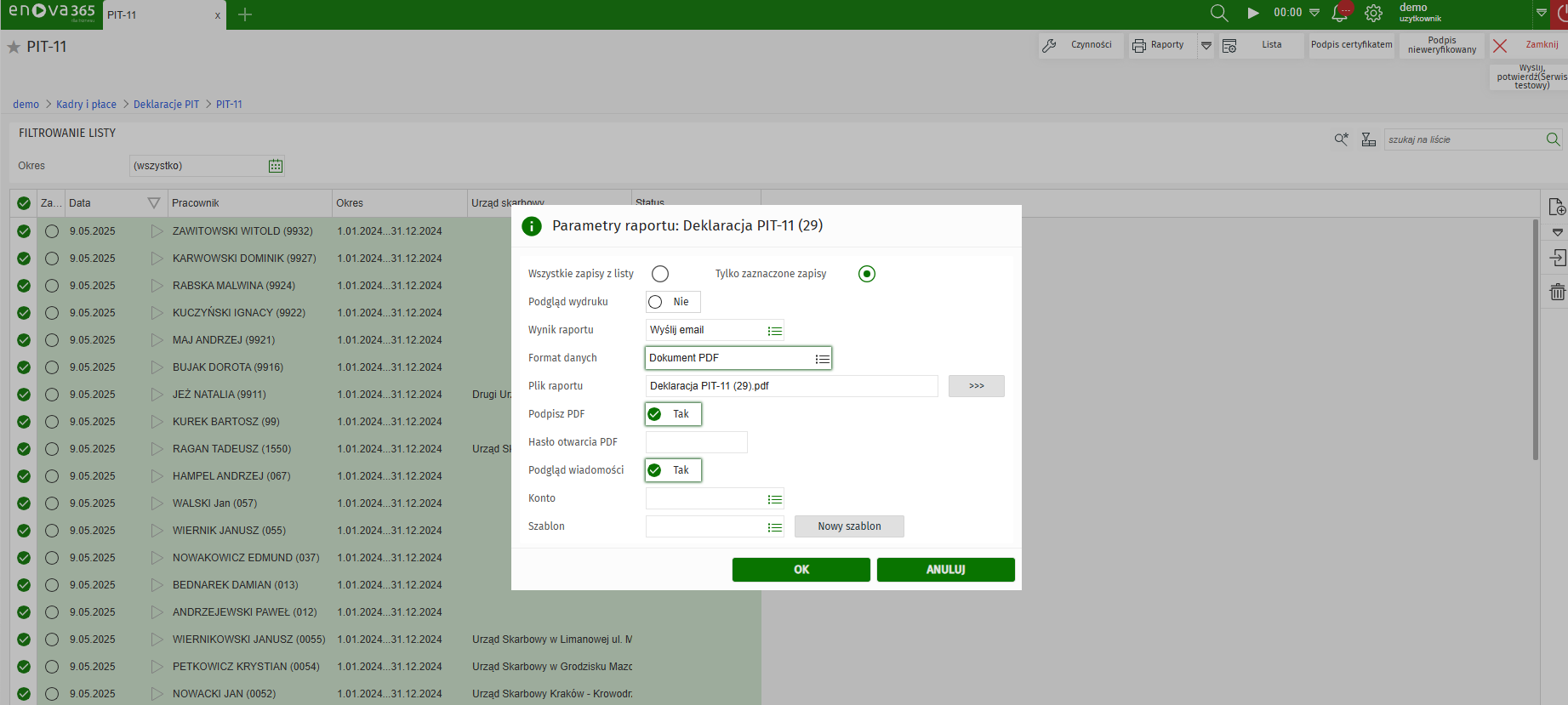This screenshot has height=705, width=1568.
Task: Mark PIT-11 as favorite with star icon
Action: 14,48
